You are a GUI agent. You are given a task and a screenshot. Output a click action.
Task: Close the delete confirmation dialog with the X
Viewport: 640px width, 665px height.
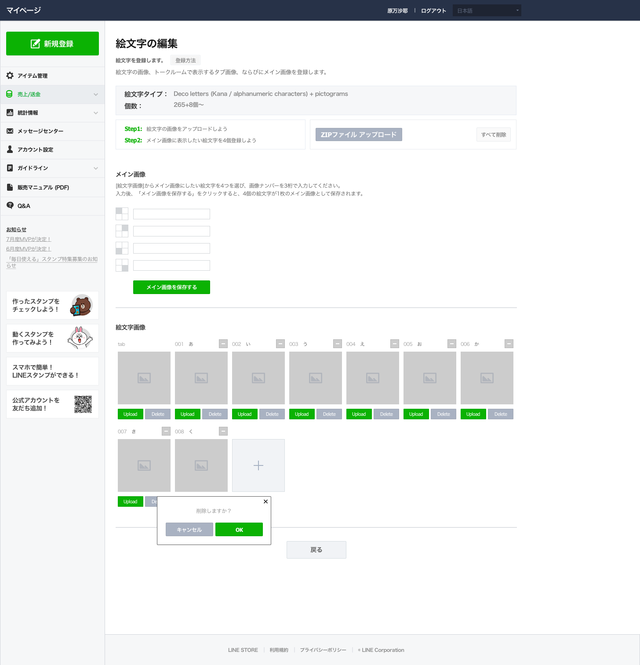click(x=266, y=502)
